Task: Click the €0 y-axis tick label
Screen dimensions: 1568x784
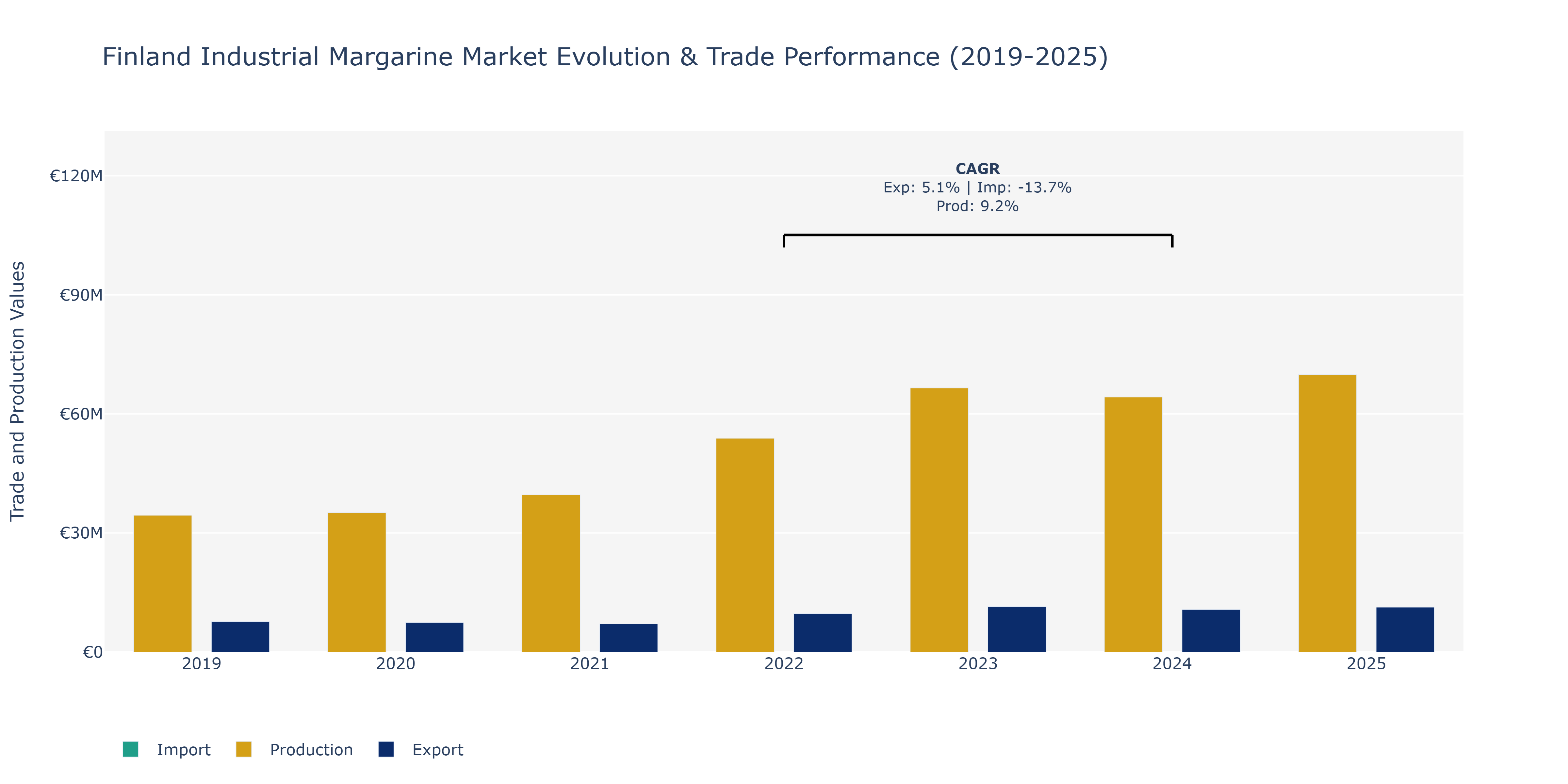Action: pyautogui.click(x=92, y=653)
